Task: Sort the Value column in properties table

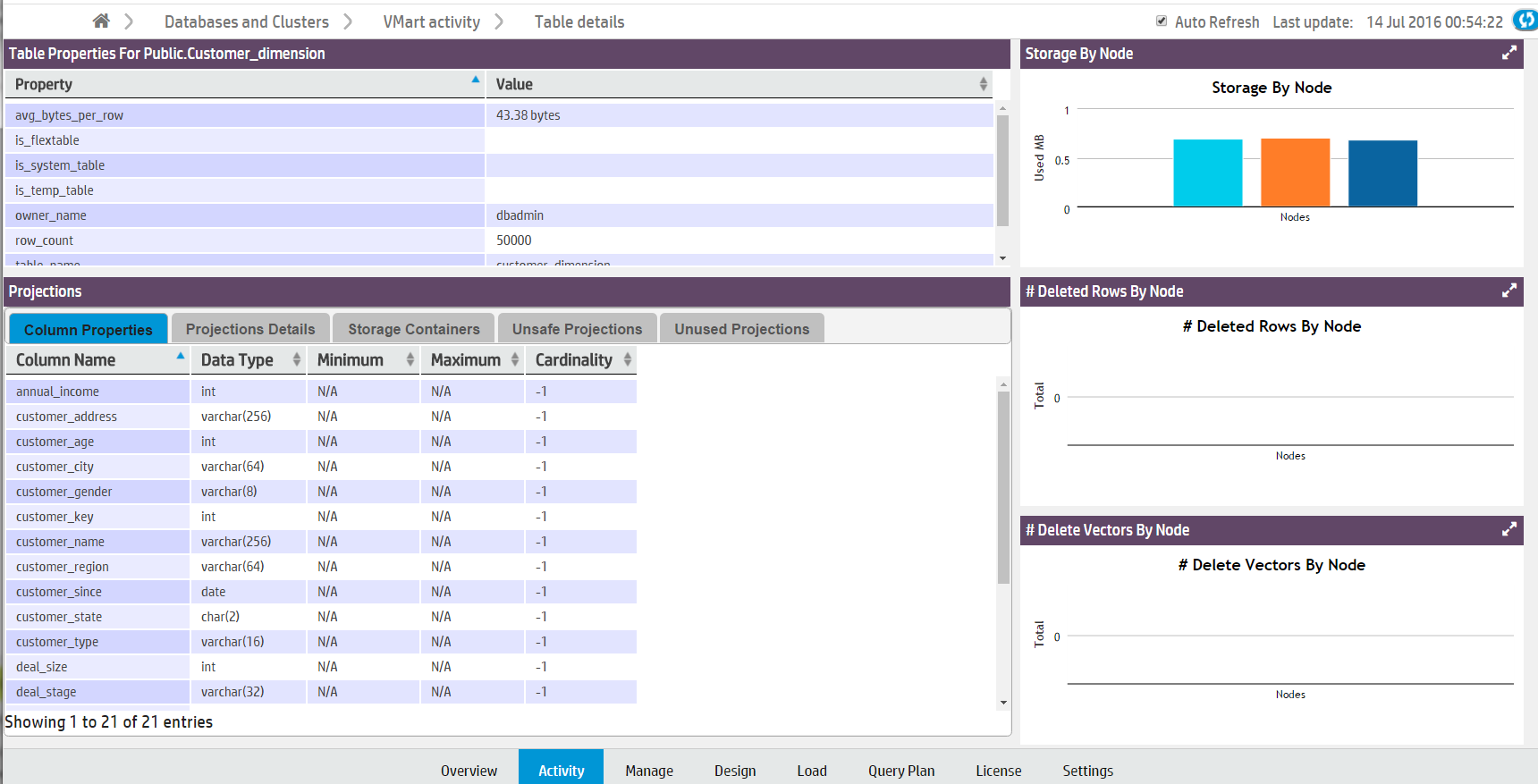Action: (983, 84)
